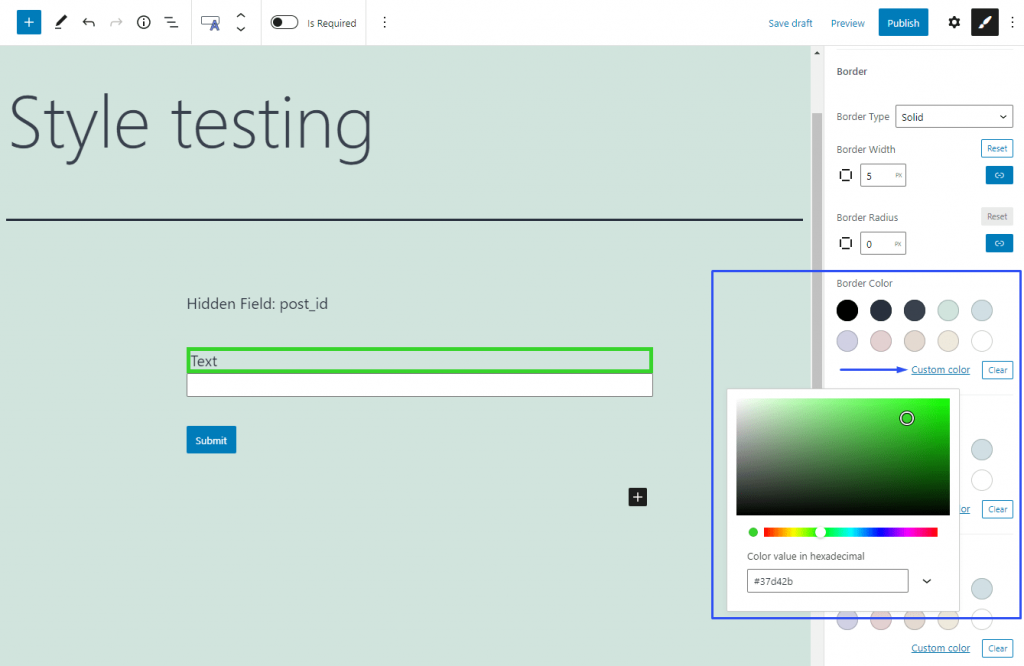Screen dimensions: 1024x666
Task: Open the block inserter plus button
Action: 29,22
